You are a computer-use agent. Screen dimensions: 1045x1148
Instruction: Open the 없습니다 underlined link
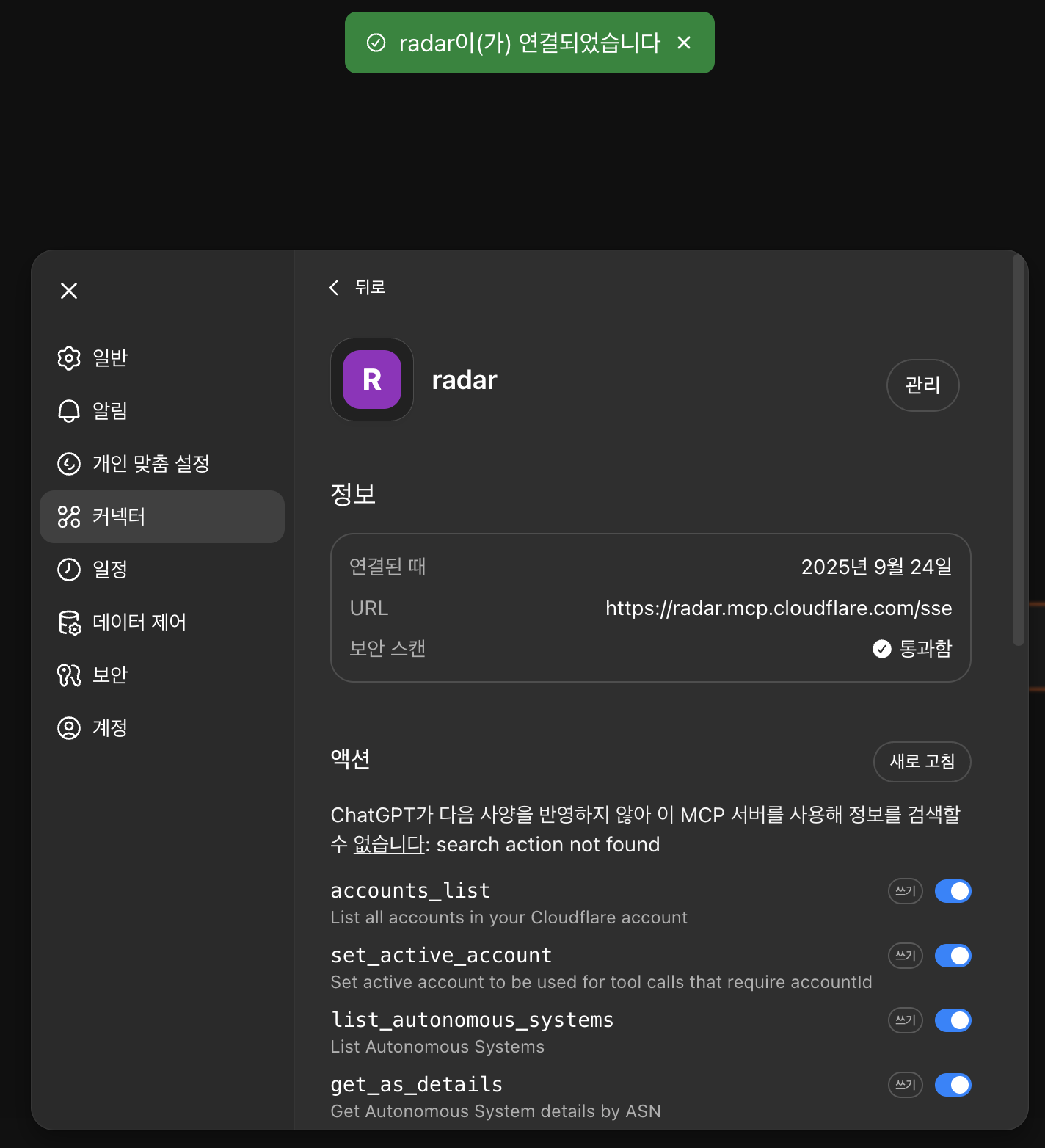click(x=389, y=845)
